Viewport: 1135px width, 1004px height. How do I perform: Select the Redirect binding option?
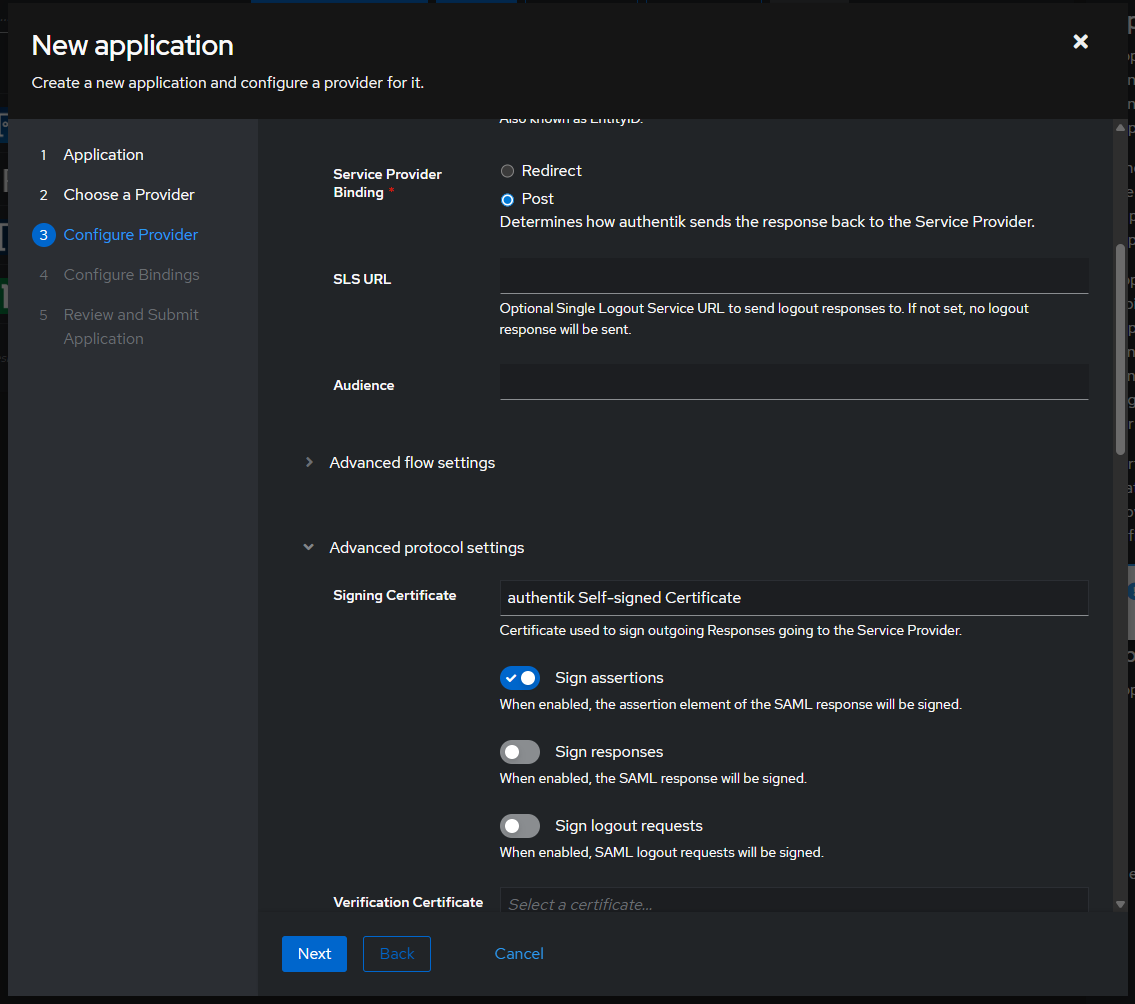[507, 170]
